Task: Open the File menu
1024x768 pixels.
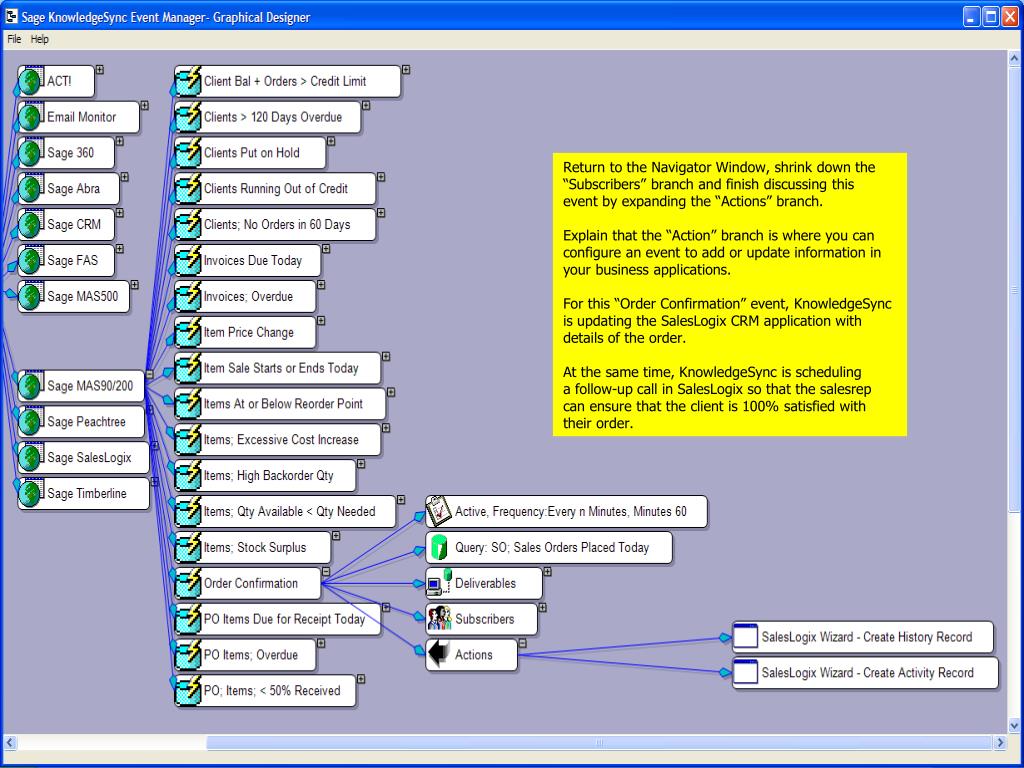Action: click(x=14, y=39)
